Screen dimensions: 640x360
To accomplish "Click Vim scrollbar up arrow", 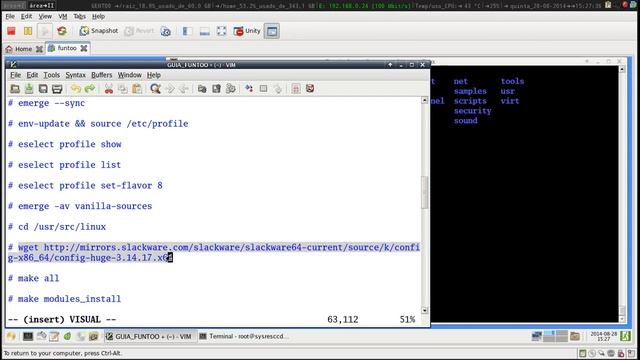I will (x=424, y=100).
